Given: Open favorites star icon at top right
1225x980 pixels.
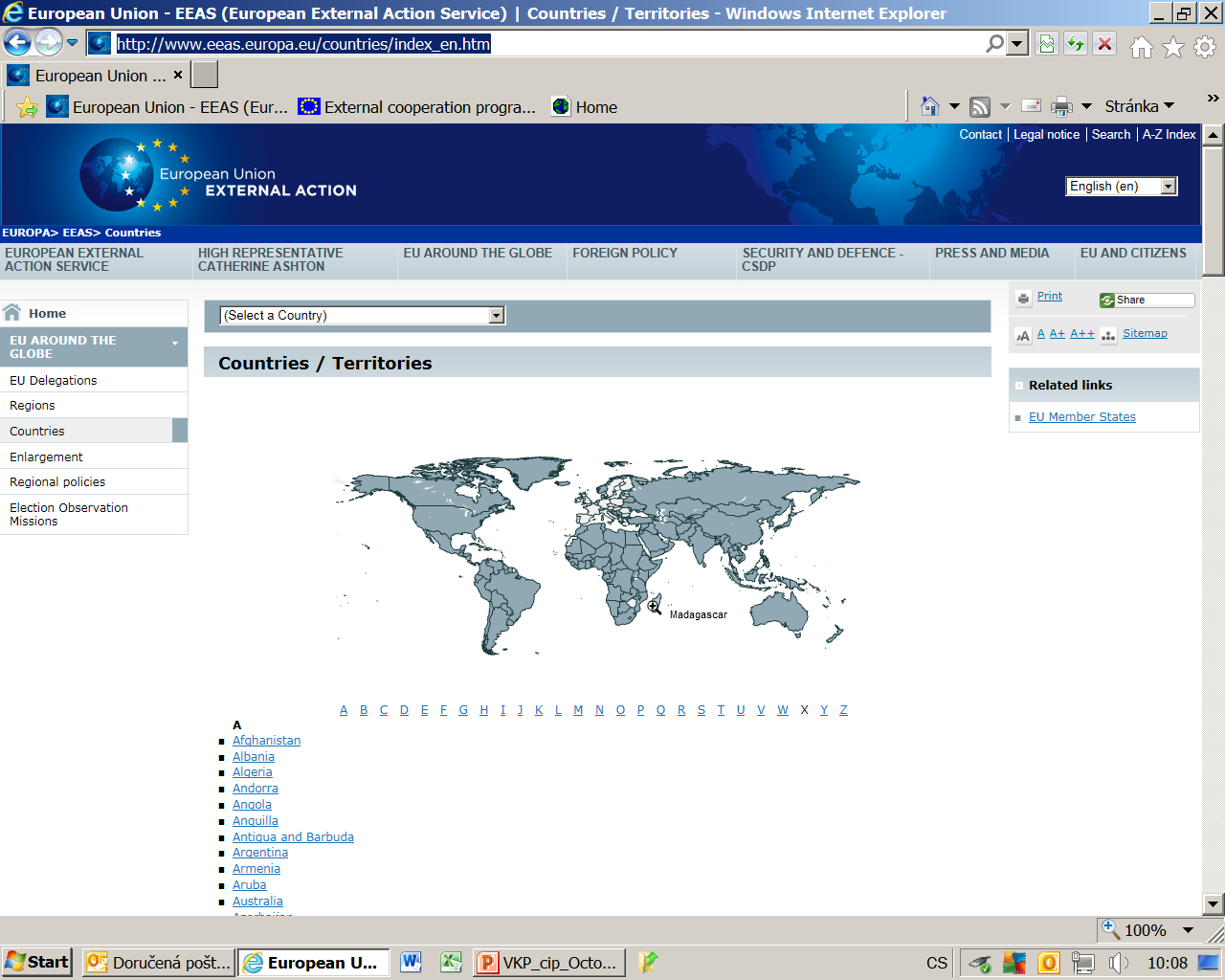Looking at the screenshot, I should tap(1173, 47).
